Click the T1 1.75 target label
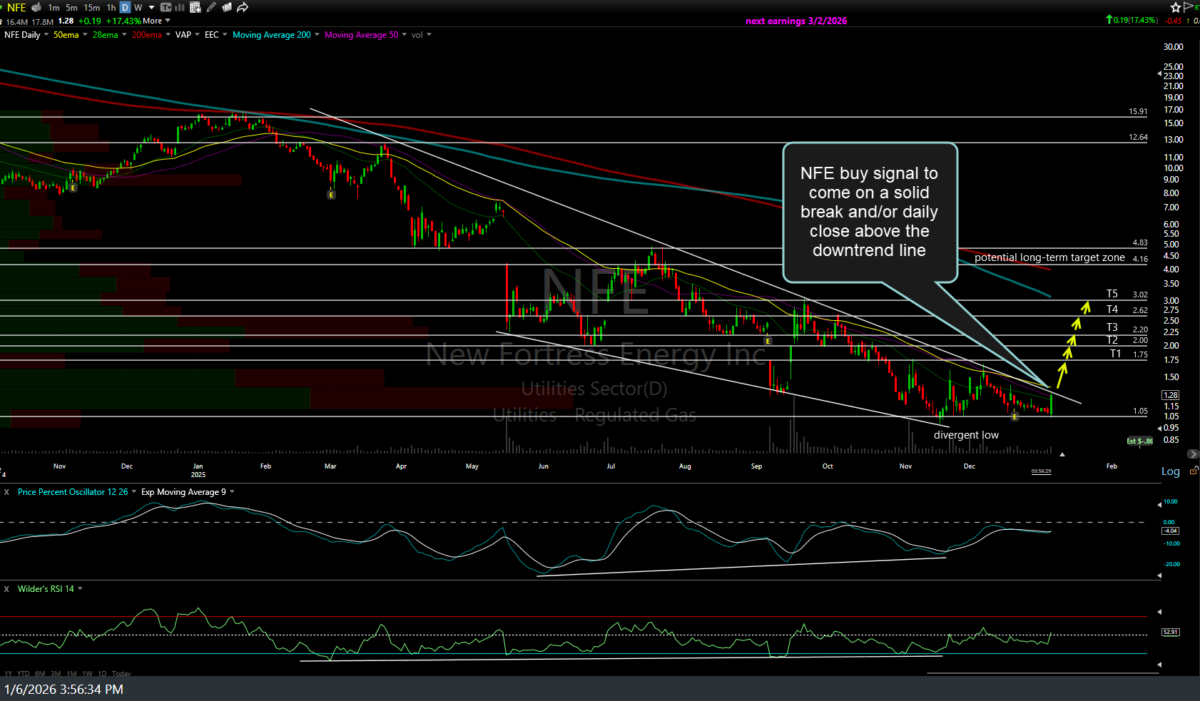This screenshot has height=701, width=1200. tap(1128, 354)
